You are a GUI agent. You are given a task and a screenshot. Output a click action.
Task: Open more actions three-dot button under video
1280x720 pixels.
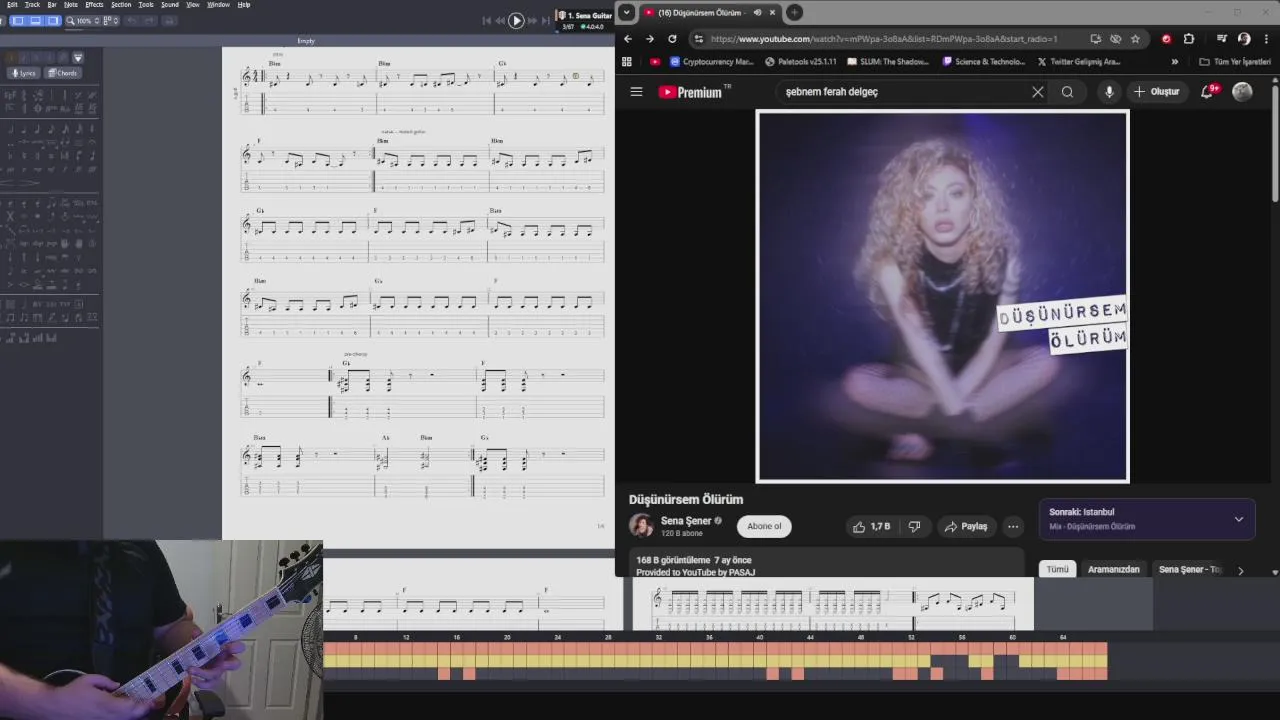(1013, 527)
